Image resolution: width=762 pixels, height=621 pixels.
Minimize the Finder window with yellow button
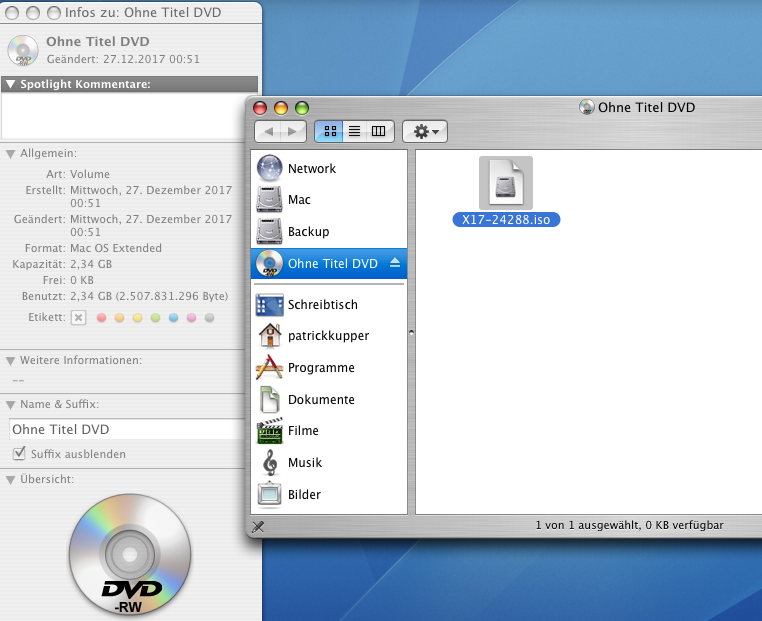click(281, 107)
